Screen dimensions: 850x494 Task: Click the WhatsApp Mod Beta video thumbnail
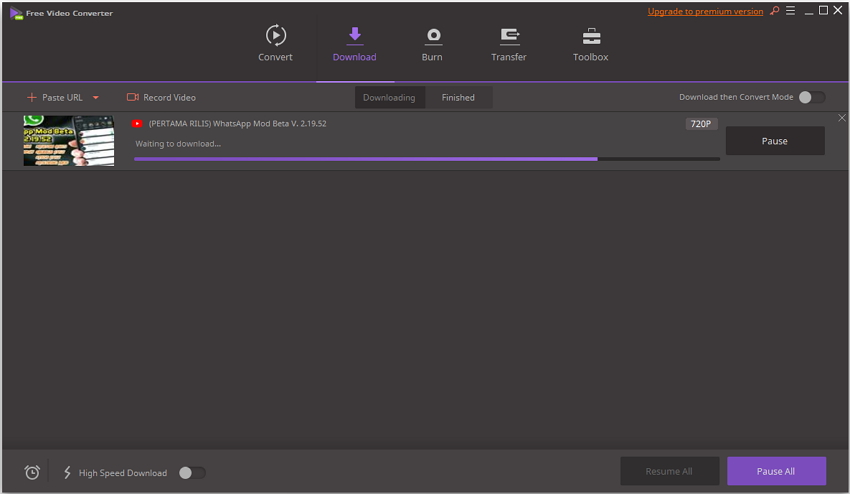tap(69, 140)
